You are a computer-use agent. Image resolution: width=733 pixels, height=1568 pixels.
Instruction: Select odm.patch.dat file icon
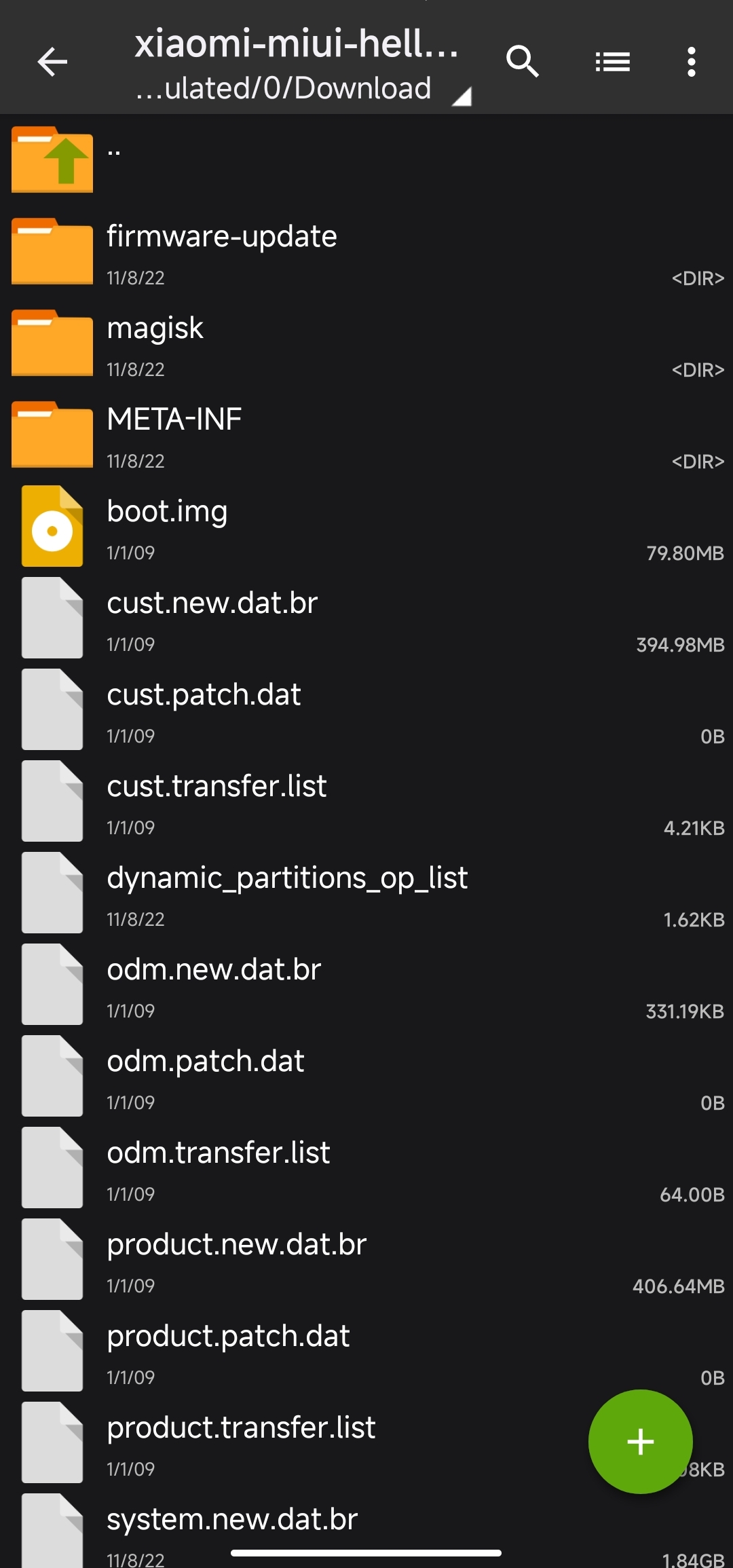pyautogui.click(x=52, y=1076)
